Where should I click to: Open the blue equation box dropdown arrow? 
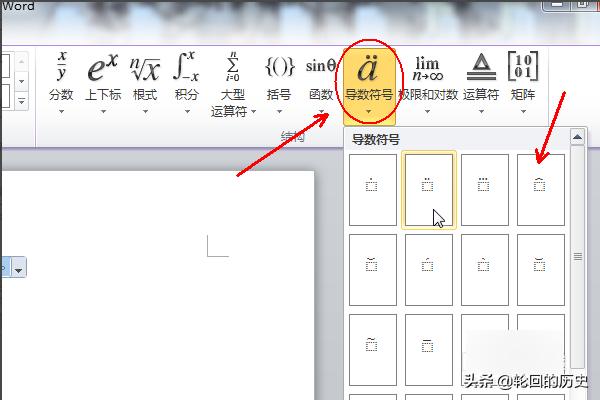point(18,267)
